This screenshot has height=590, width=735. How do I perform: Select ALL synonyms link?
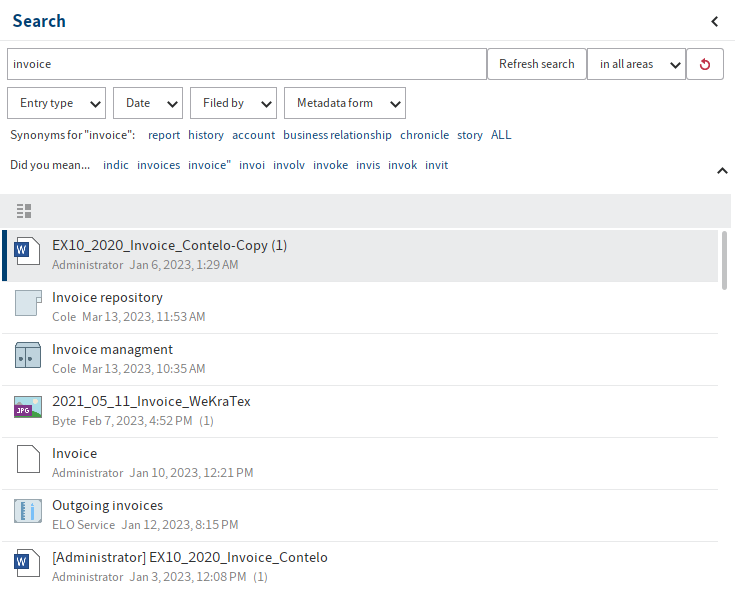[x=501, y=135]
